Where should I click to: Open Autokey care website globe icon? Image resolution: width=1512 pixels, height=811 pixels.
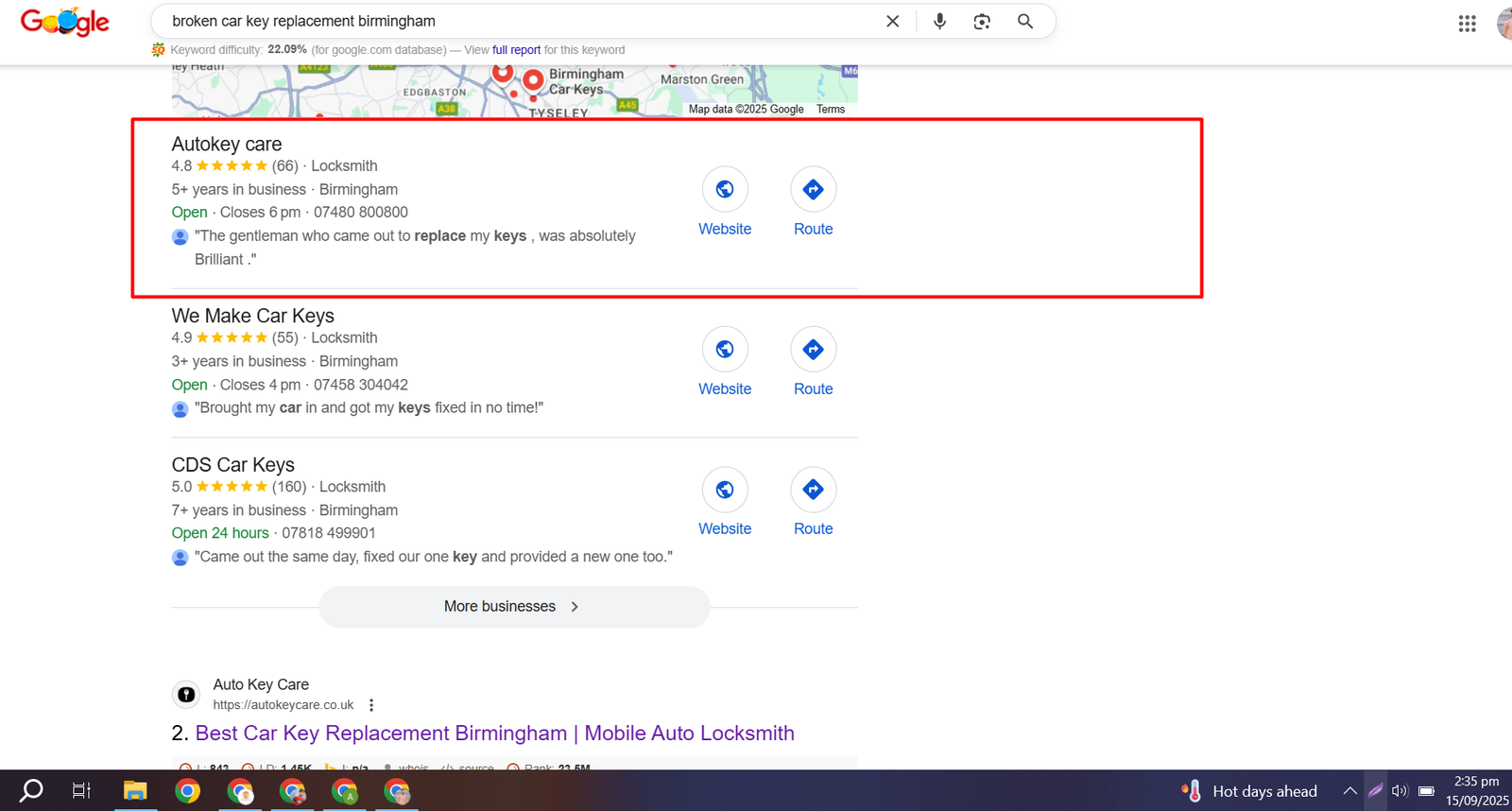pyautogui.click(x=725, y=190)
